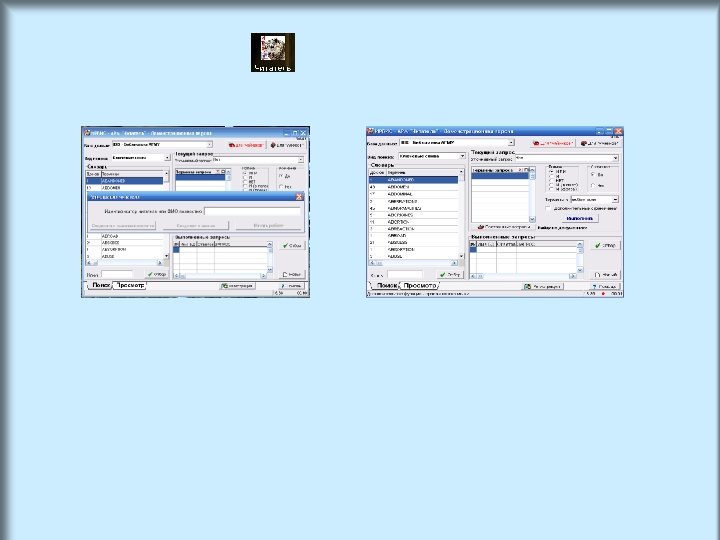Click X icon in right window query terms header

click(520, 170)
